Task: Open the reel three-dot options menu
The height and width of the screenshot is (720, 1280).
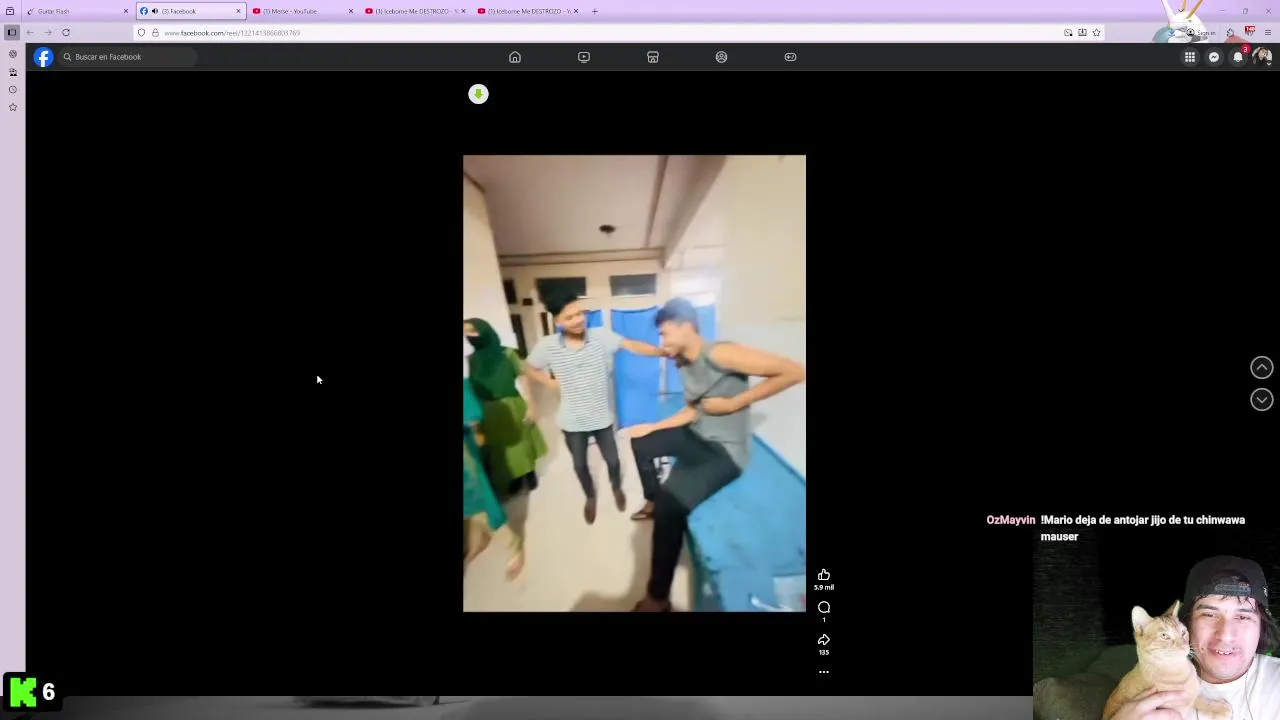Action: (x=824, y=672)
